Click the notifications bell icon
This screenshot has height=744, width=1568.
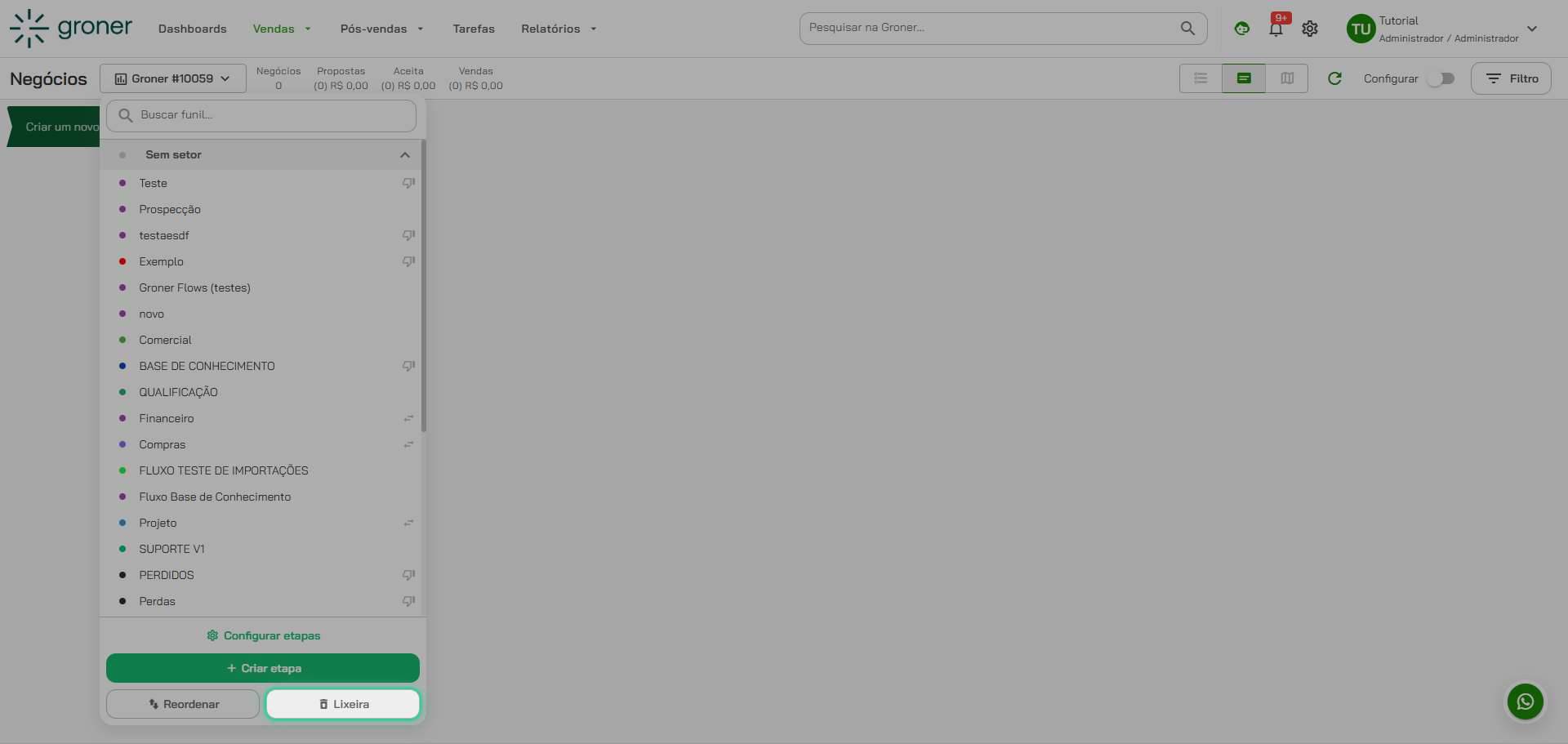pos(1276,29)
